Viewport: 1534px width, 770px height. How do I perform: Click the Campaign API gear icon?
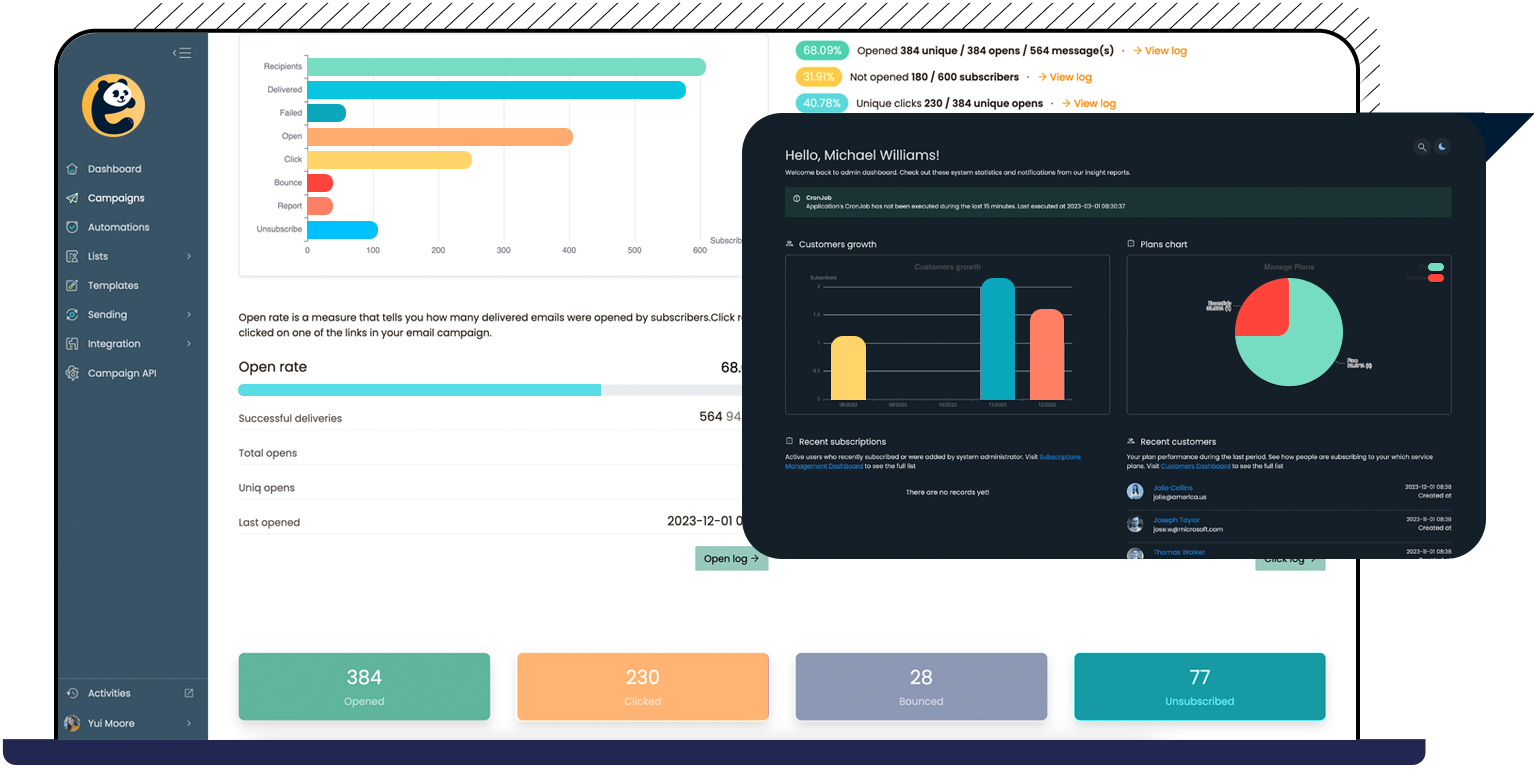click(x=72, y=373)
